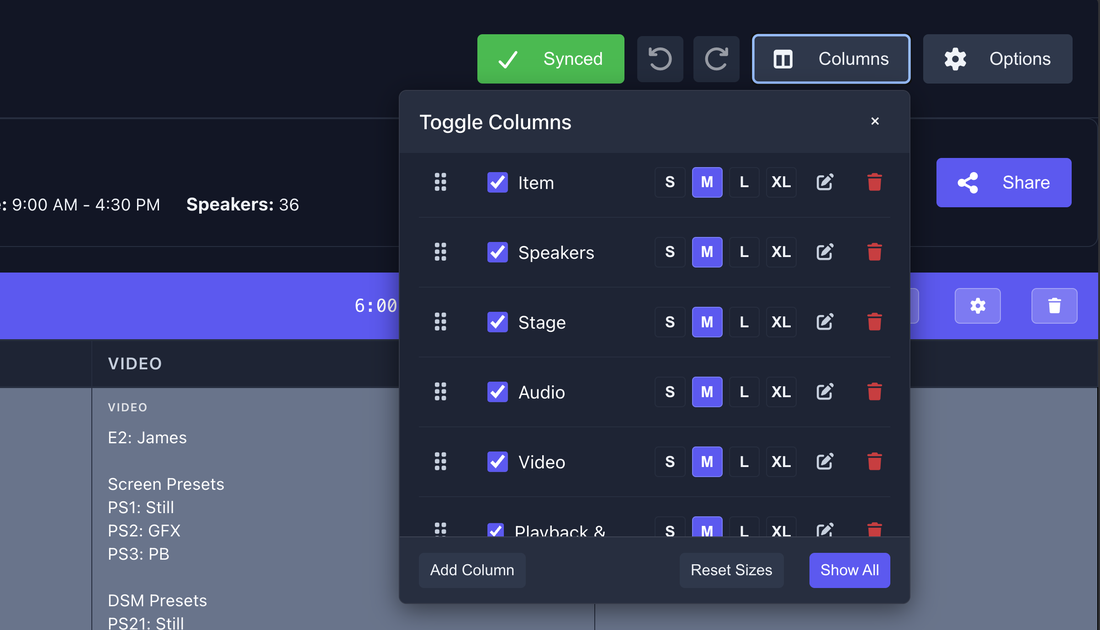Click the Add Column button
This screenshot has height=630, width=1100.
coord(472,570)
